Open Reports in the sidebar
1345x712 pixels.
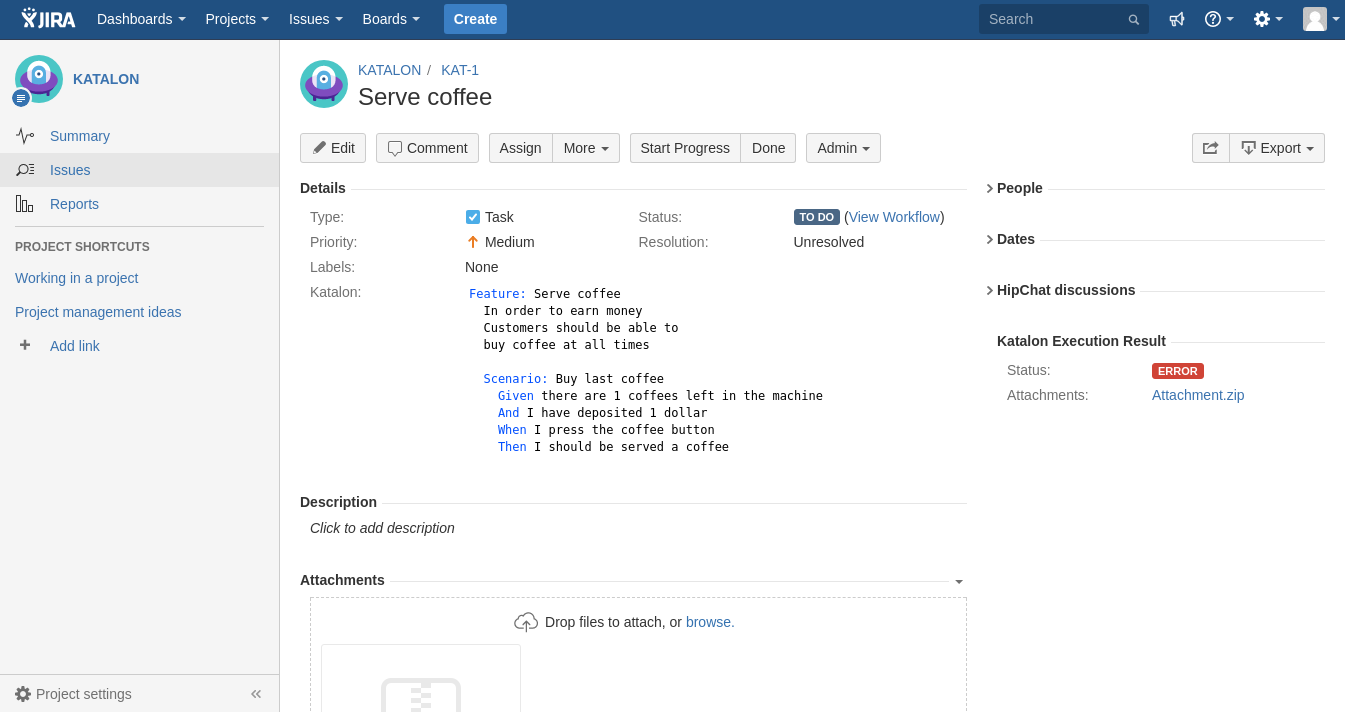click(74, 204)
